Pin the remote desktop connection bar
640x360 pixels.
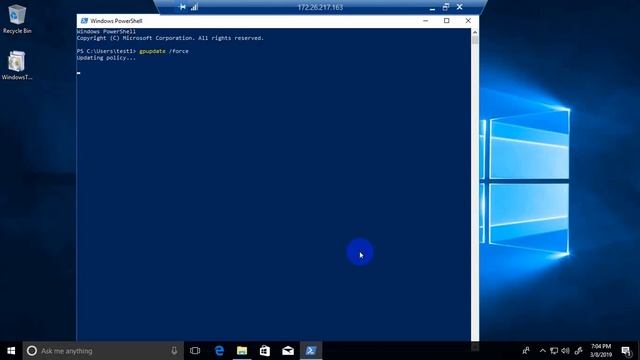pyautogui.click(x=182, y=7)
